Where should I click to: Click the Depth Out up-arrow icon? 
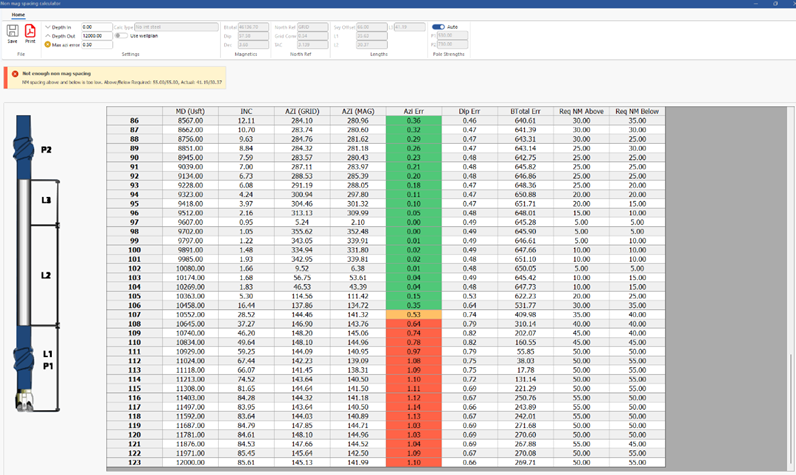tap(48, 36)
